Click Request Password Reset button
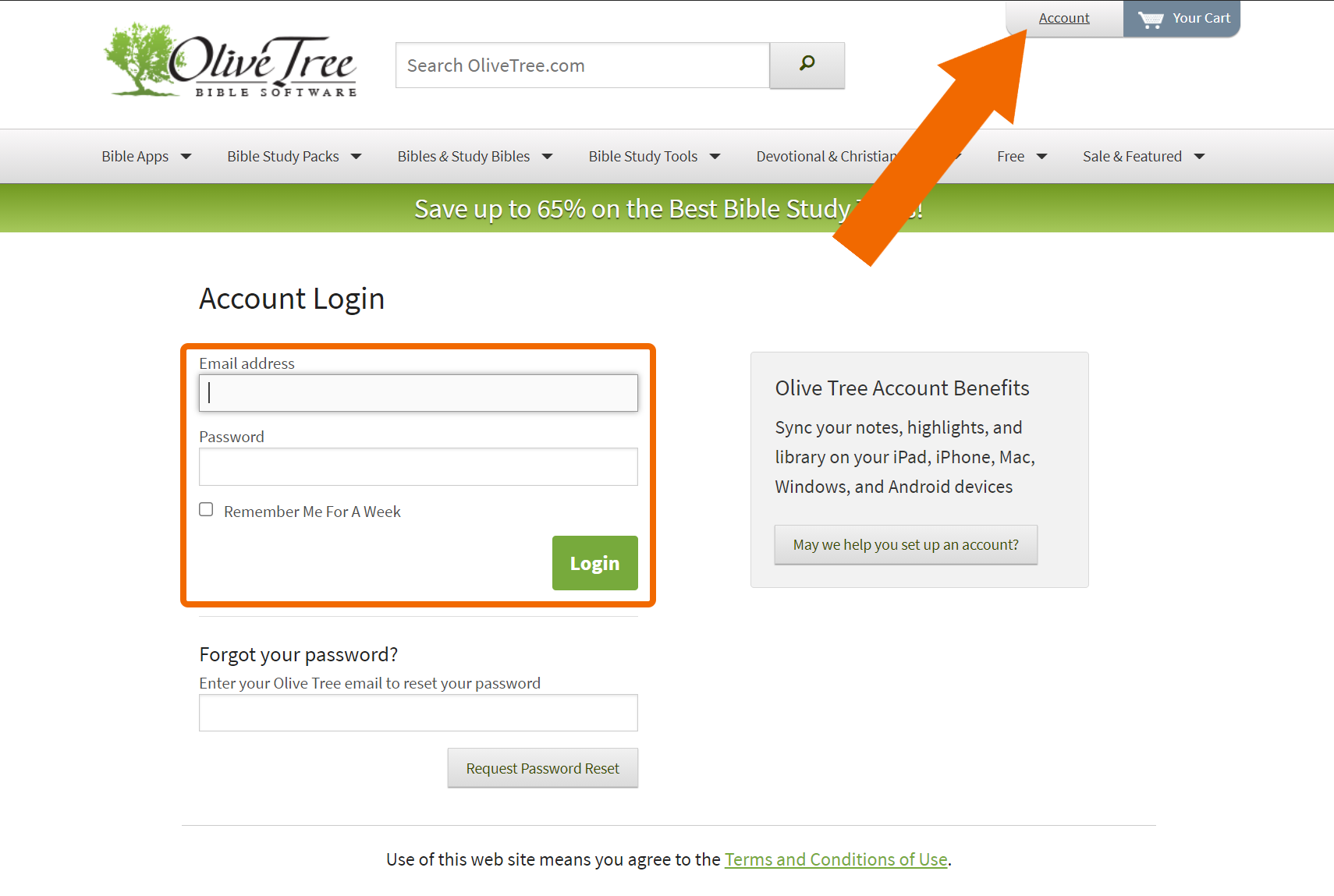 [x=543, y=768]
